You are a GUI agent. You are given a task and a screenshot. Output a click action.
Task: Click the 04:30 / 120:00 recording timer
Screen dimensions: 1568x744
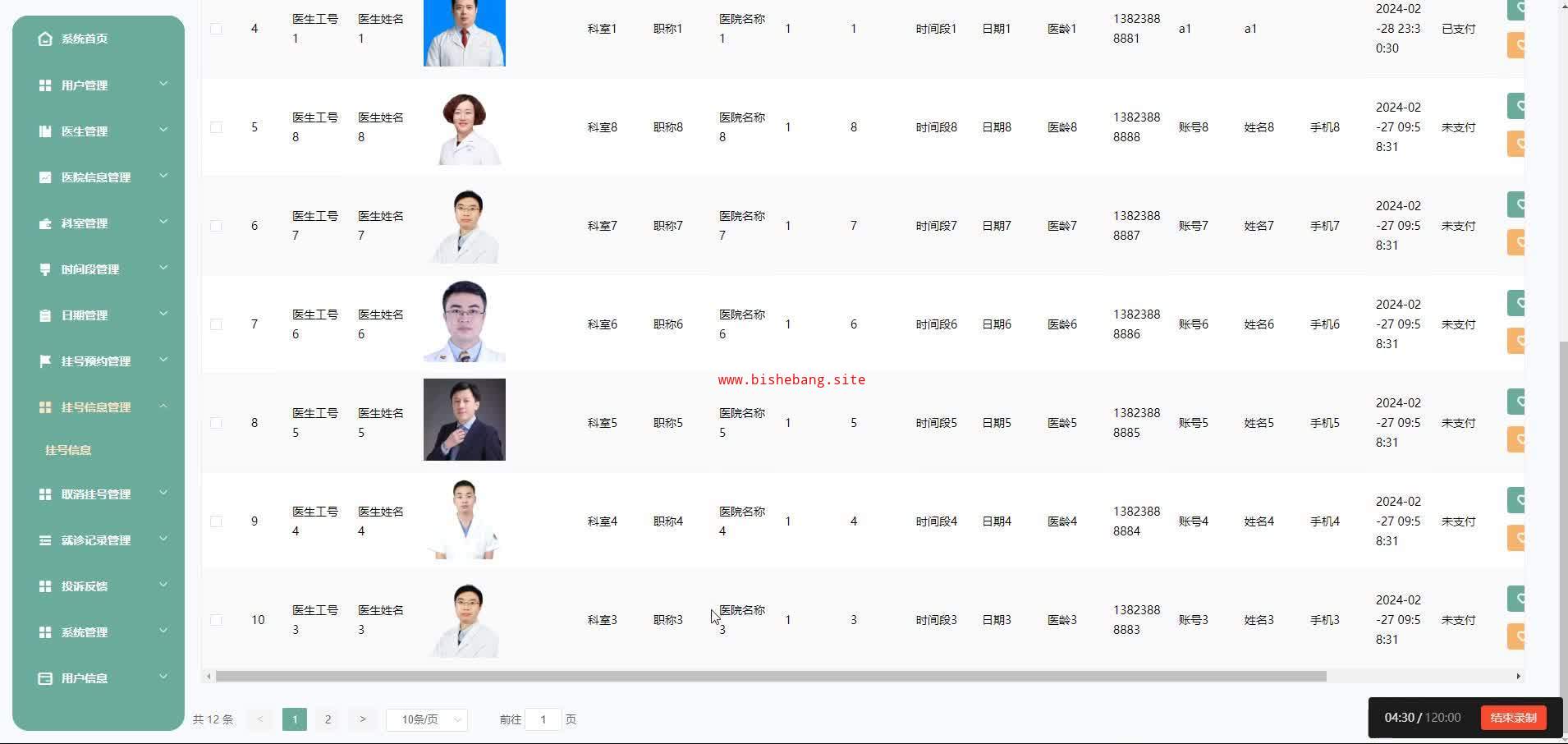[x=1423, y=718]
